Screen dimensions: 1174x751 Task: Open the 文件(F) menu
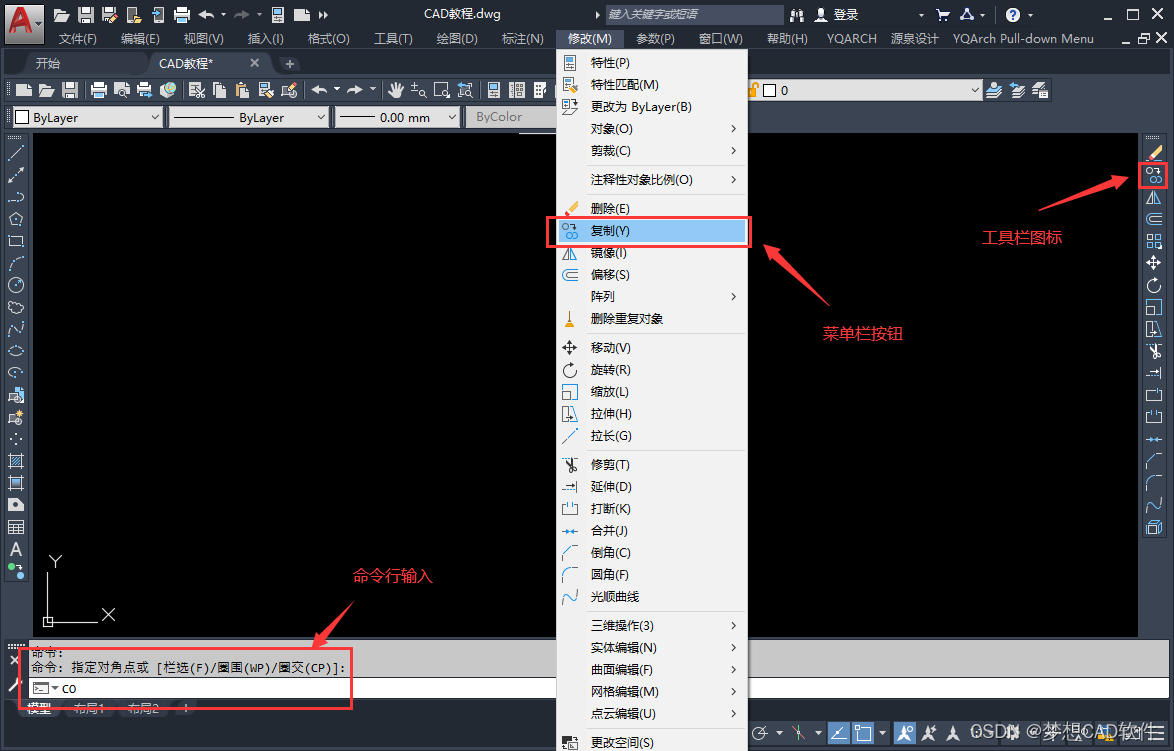78,38
